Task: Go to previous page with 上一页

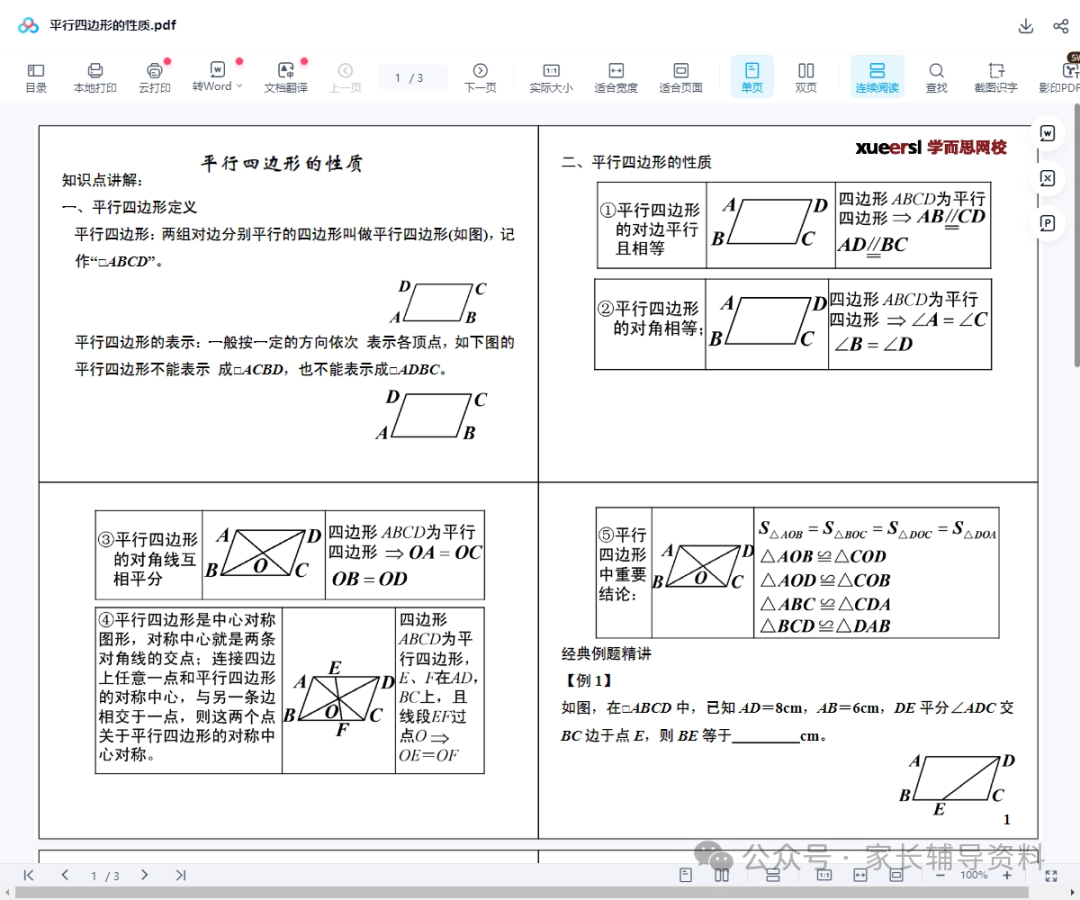Action: click(x=345, y=77)
